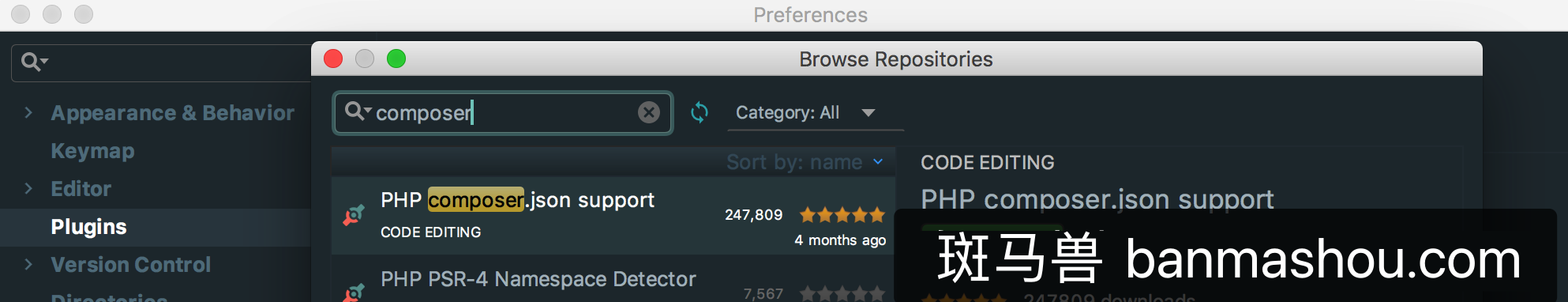This screenshot has width=1568, height=302.
Task: Reload the plugin repository list
Action: tap(700, 112)
